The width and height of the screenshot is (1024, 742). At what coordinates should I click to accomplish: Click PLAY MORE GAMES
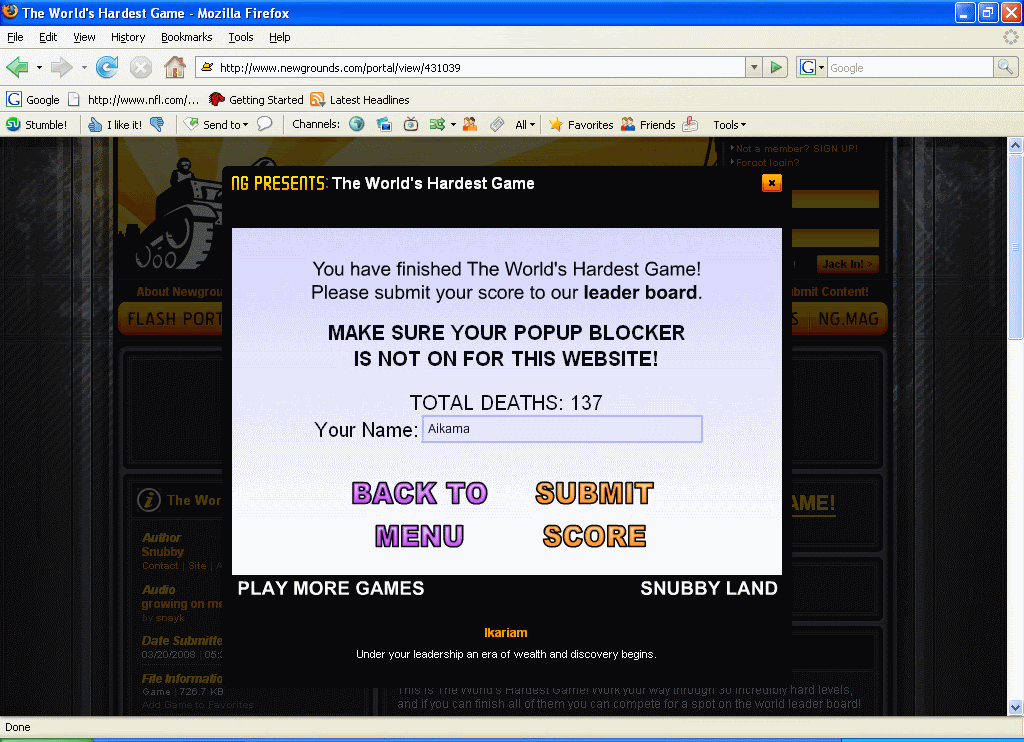click(330, 589)
